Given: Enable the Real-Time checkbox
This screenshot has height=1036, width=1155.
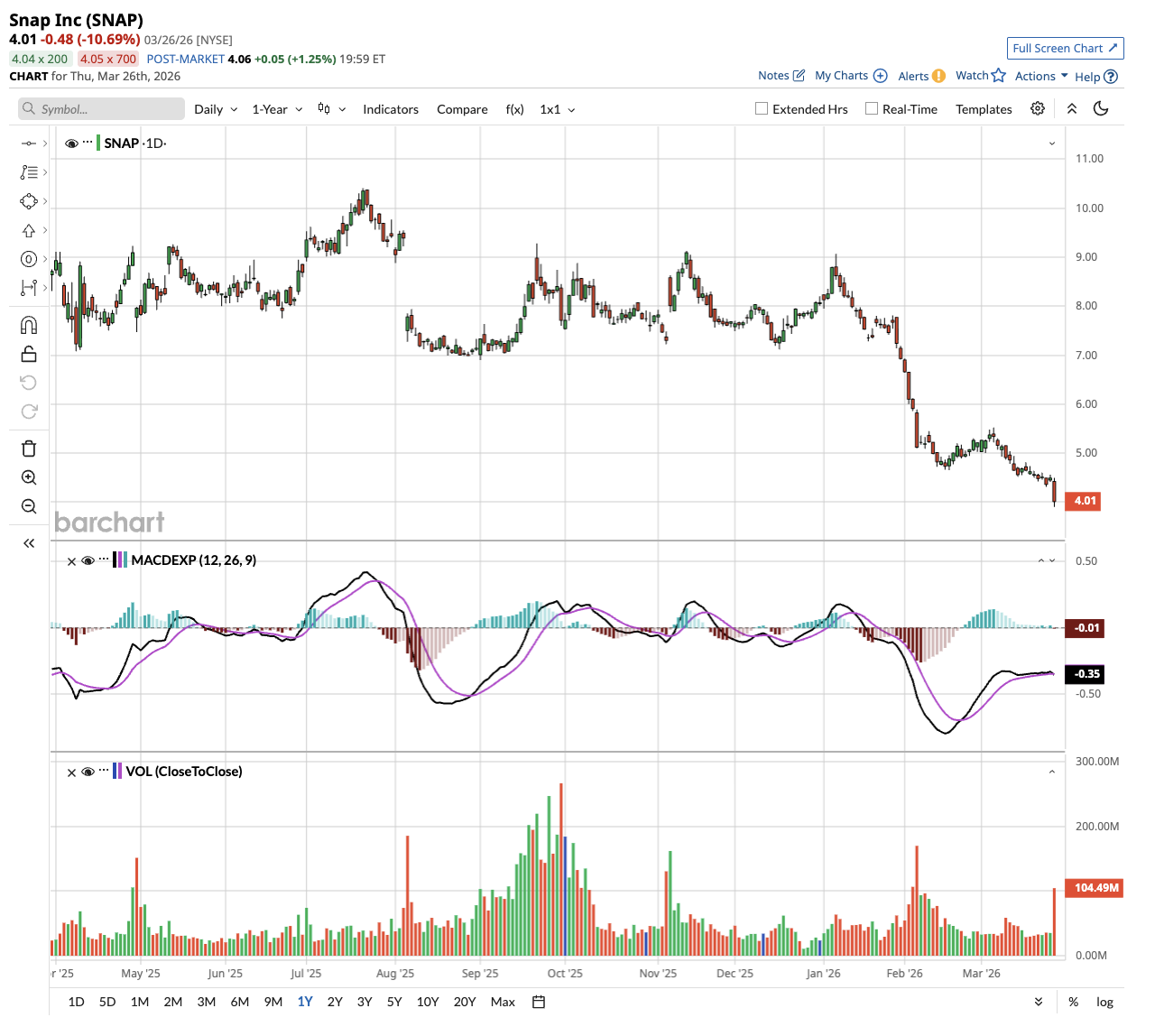Looking at the screenshot, I should (872, 108).
